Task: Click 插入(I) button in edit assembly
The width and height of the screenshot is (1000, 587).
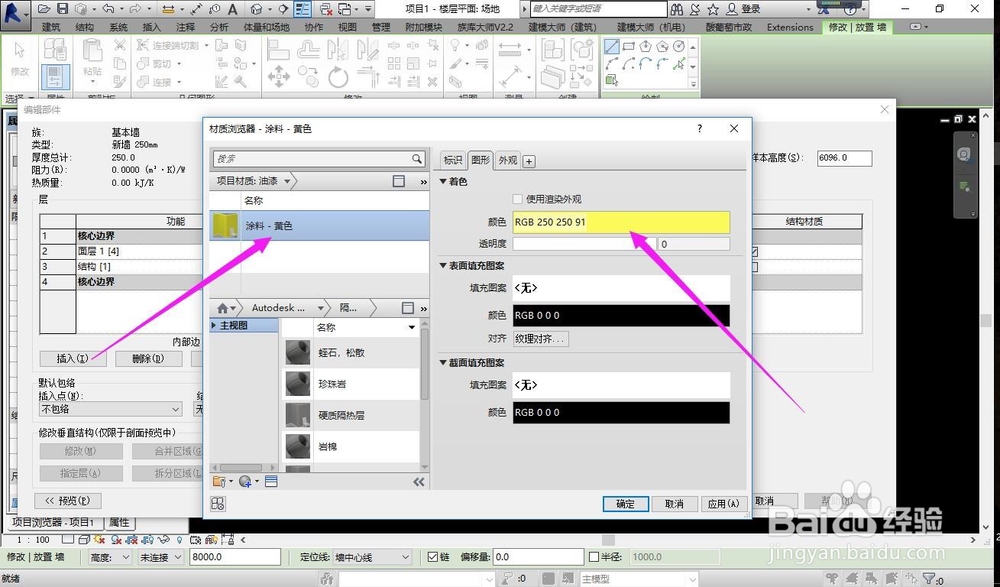Action: pyautogui.click(x=73, y=359)
